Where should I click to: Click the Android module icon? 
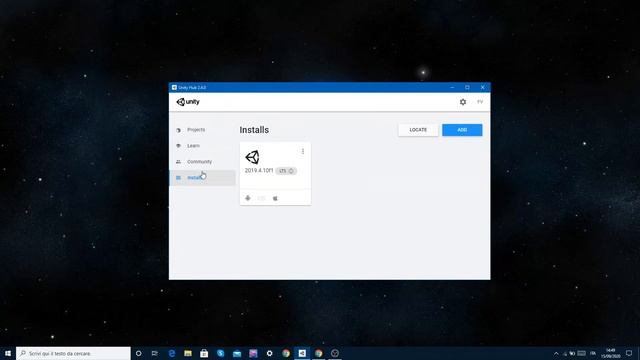pos(248,198)
